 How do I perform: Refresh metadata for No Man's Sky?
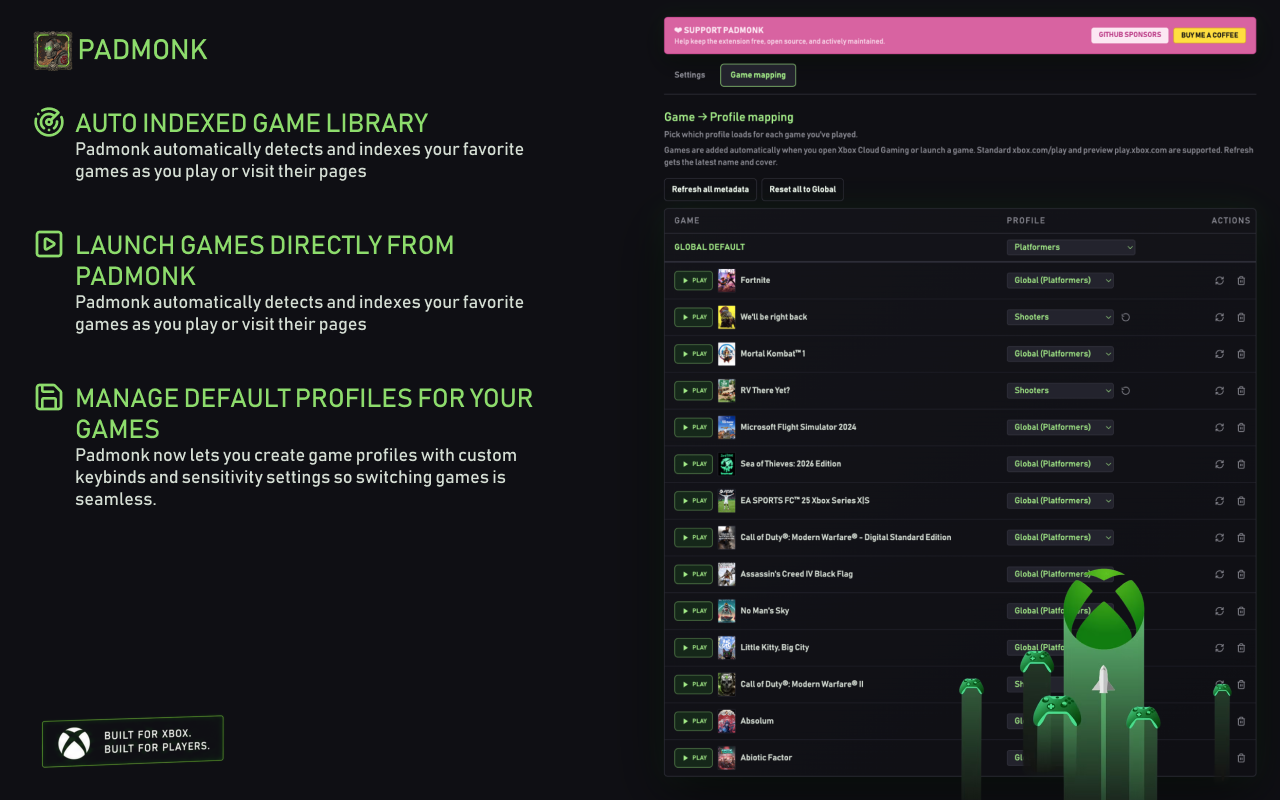[x=1219, y=611]
